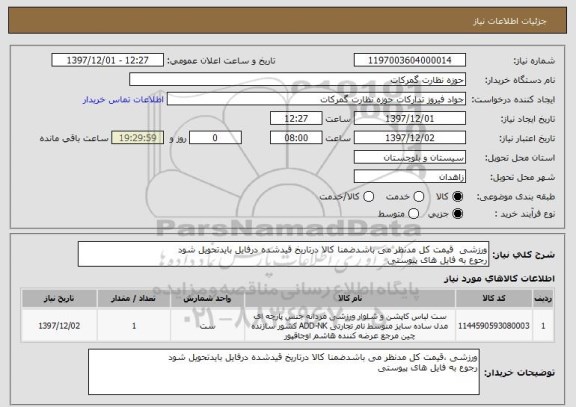Click the need date cell 1397/12/02

[x=59, y=326]
